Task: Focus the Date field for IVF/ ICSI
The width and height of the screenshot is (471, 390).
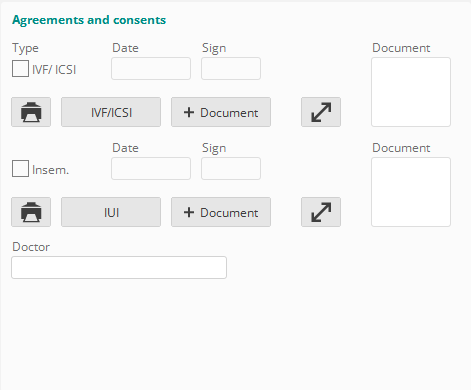Action: point(151,68)
